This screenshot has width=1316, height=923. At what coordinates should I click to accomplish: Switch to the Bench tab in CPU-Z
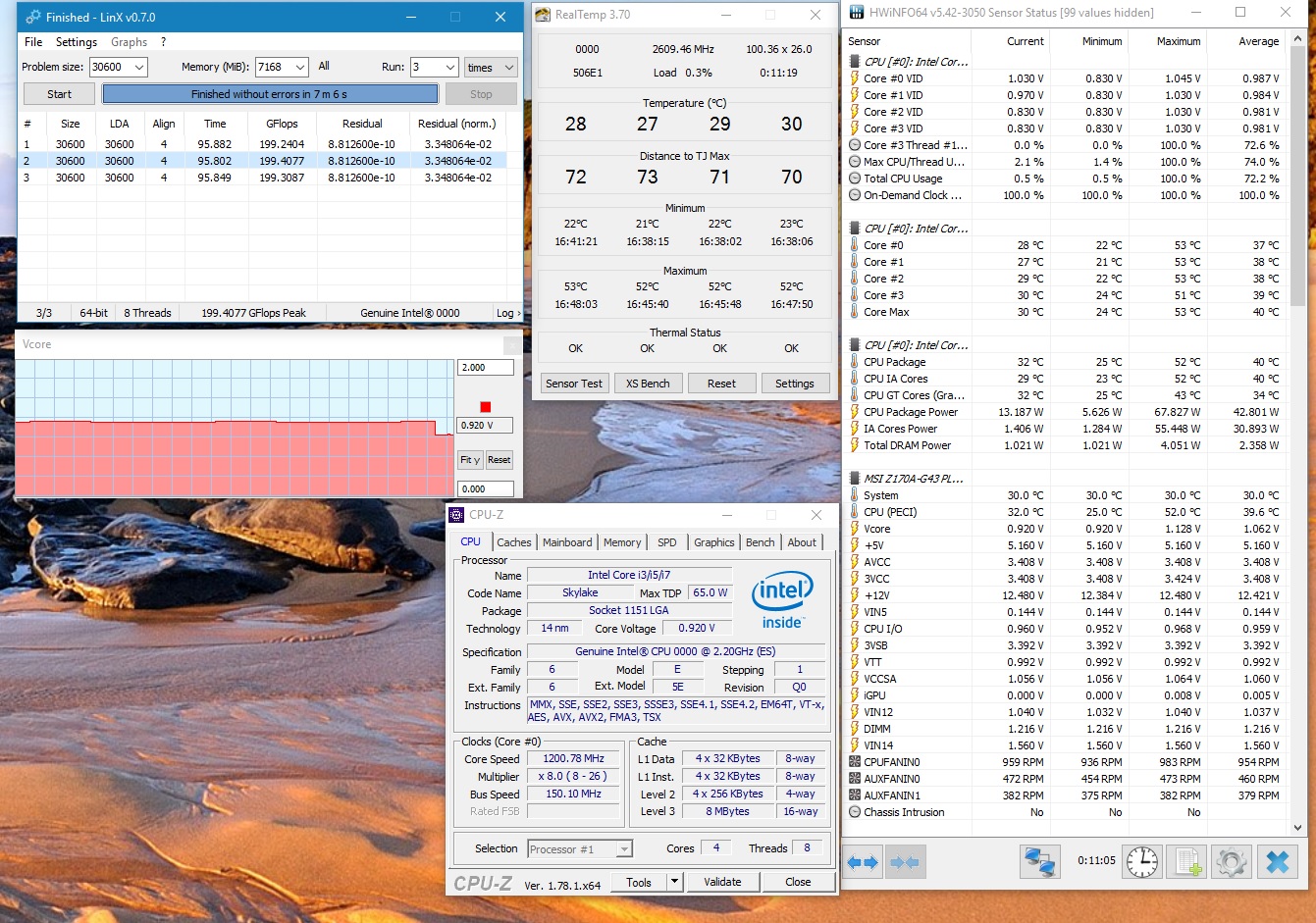[x=761, y=542]
